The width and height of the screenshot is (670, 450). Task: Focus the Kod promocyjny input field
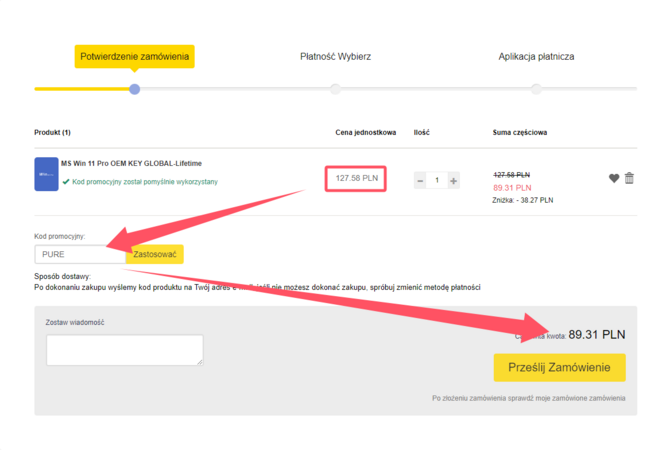tap(79, 254)
